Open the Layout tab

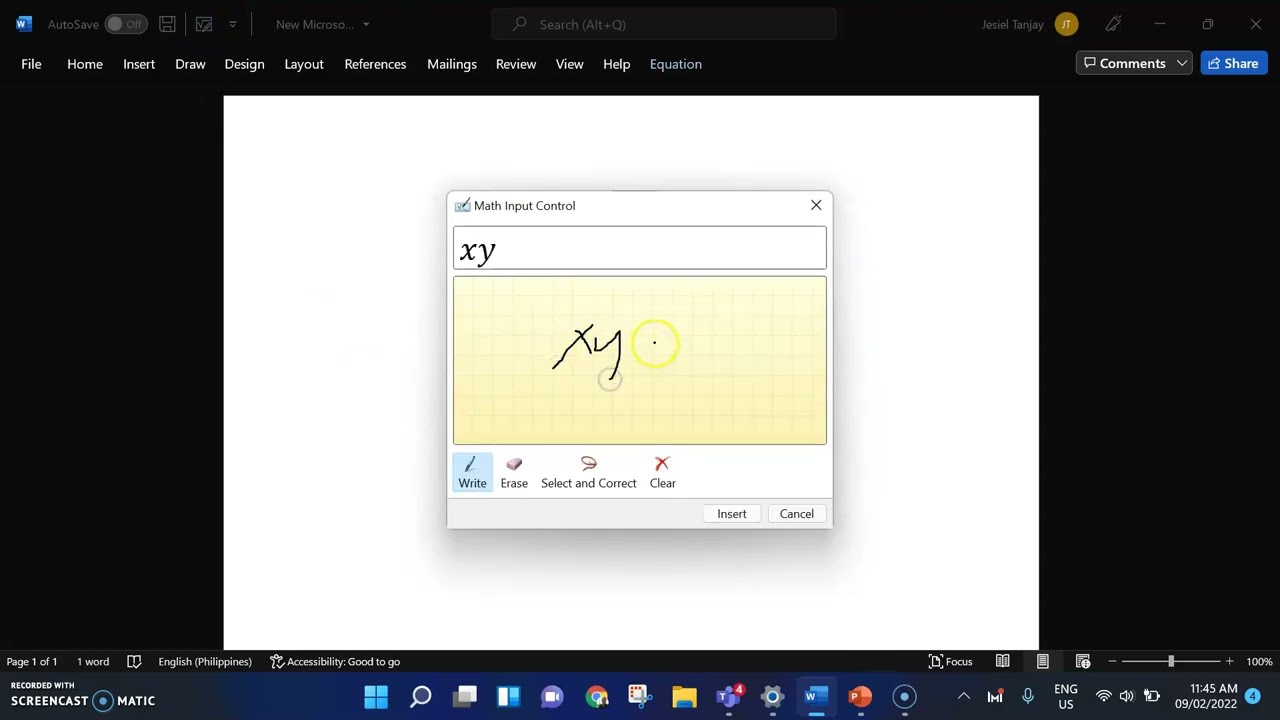pyautogui.click(x=304, y=64)
